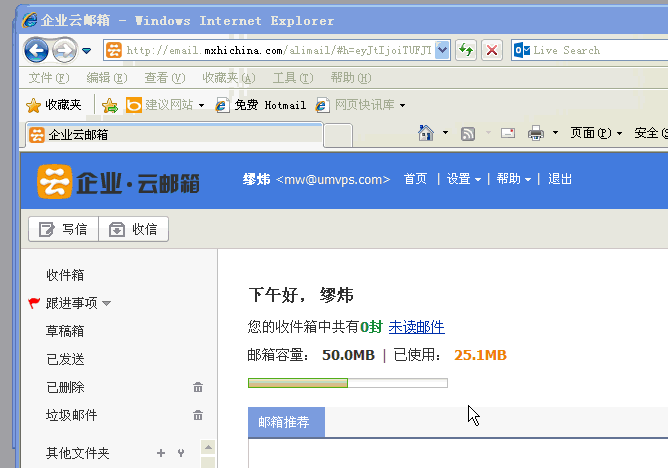This screenshot has height=468, width=668.
Task: Compose a new mail with 写信
Action: pos(63,229)
